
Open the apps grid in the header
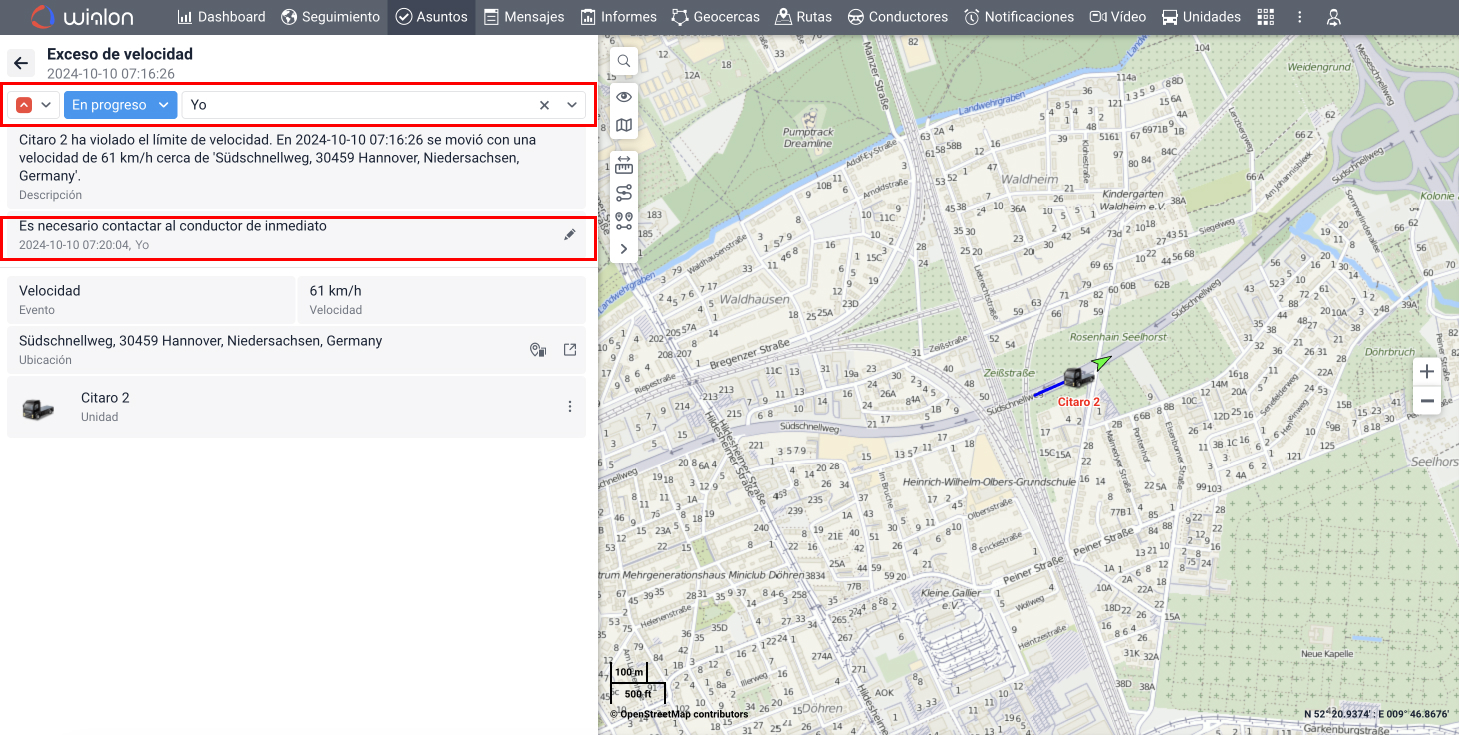pyautogui.click(x=1265, y=17)
